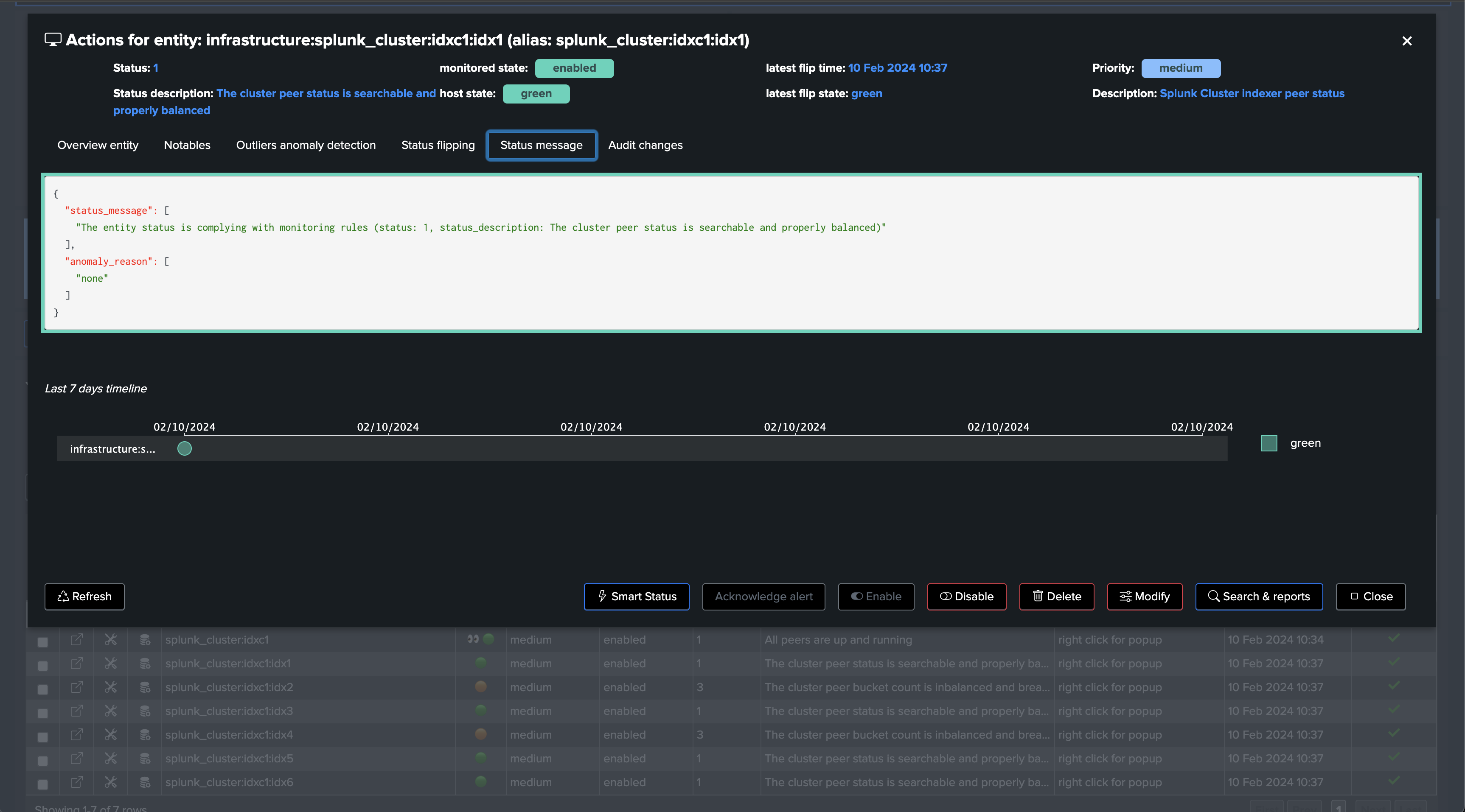Click database icon in idxc1:idx4 row
This screenshot has width=1465, height=812.
pyautogui.click(x=145, y=735)
